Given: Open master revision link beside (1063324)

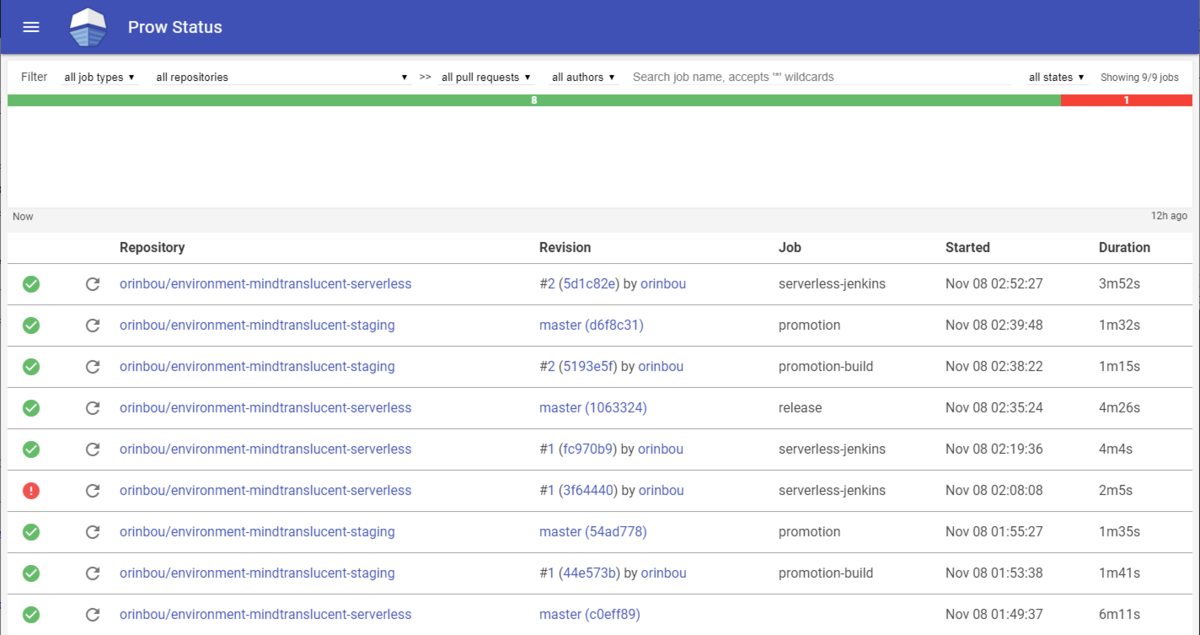Looking at the screenshot, I should tap(560, 408).
